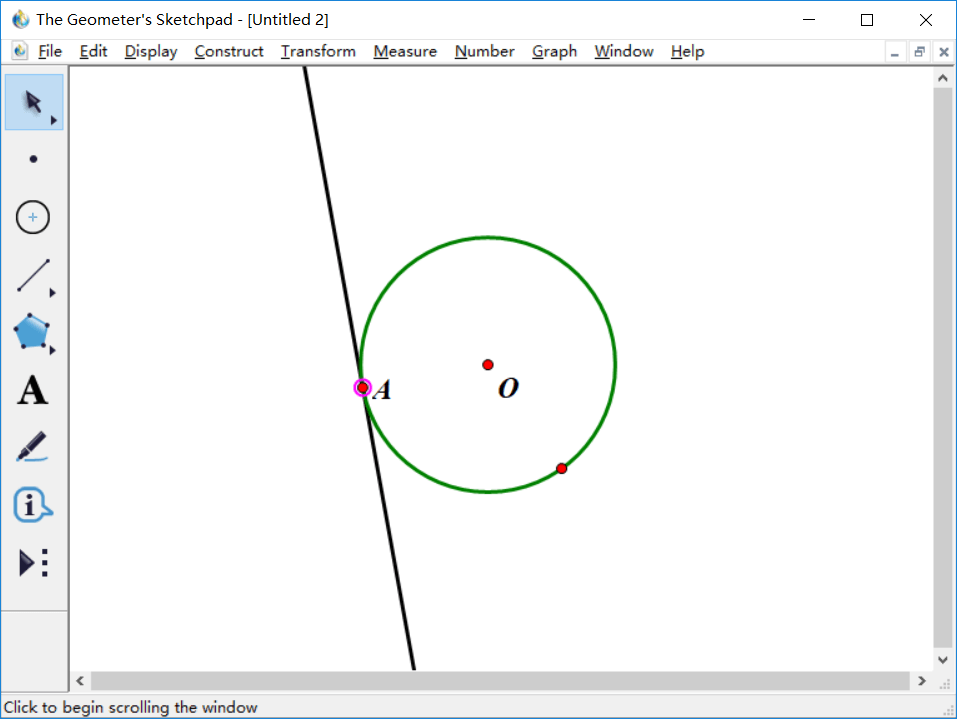957x719 pixels.
Task: Click the Information tool
Action: [x=33, y=505]
